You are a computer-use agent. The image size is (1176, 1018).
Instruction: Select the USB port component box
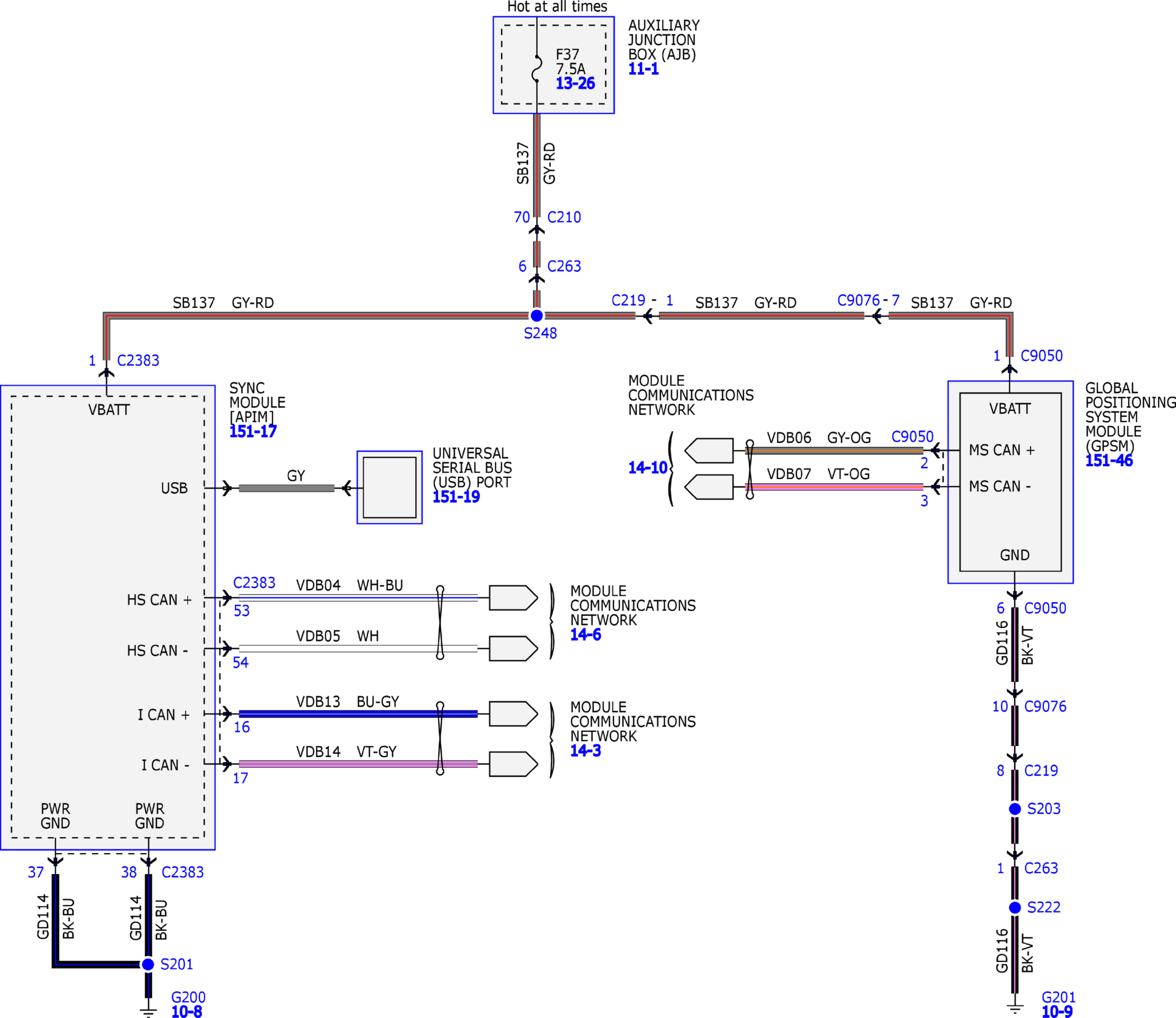click(390, 487)
